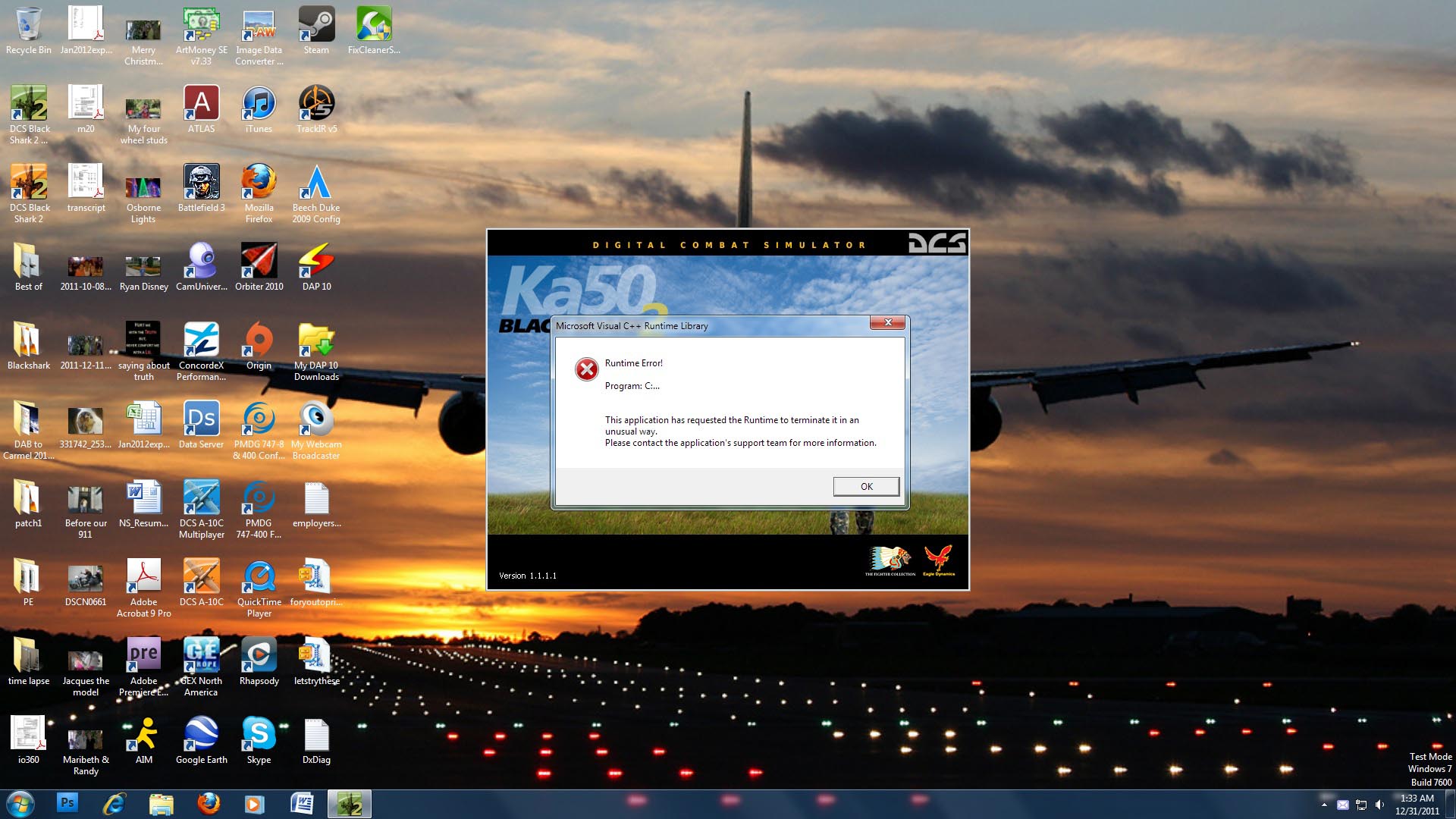
Task: Select the DSCN0661 photo thumbnail
Action: pos(86,582)
